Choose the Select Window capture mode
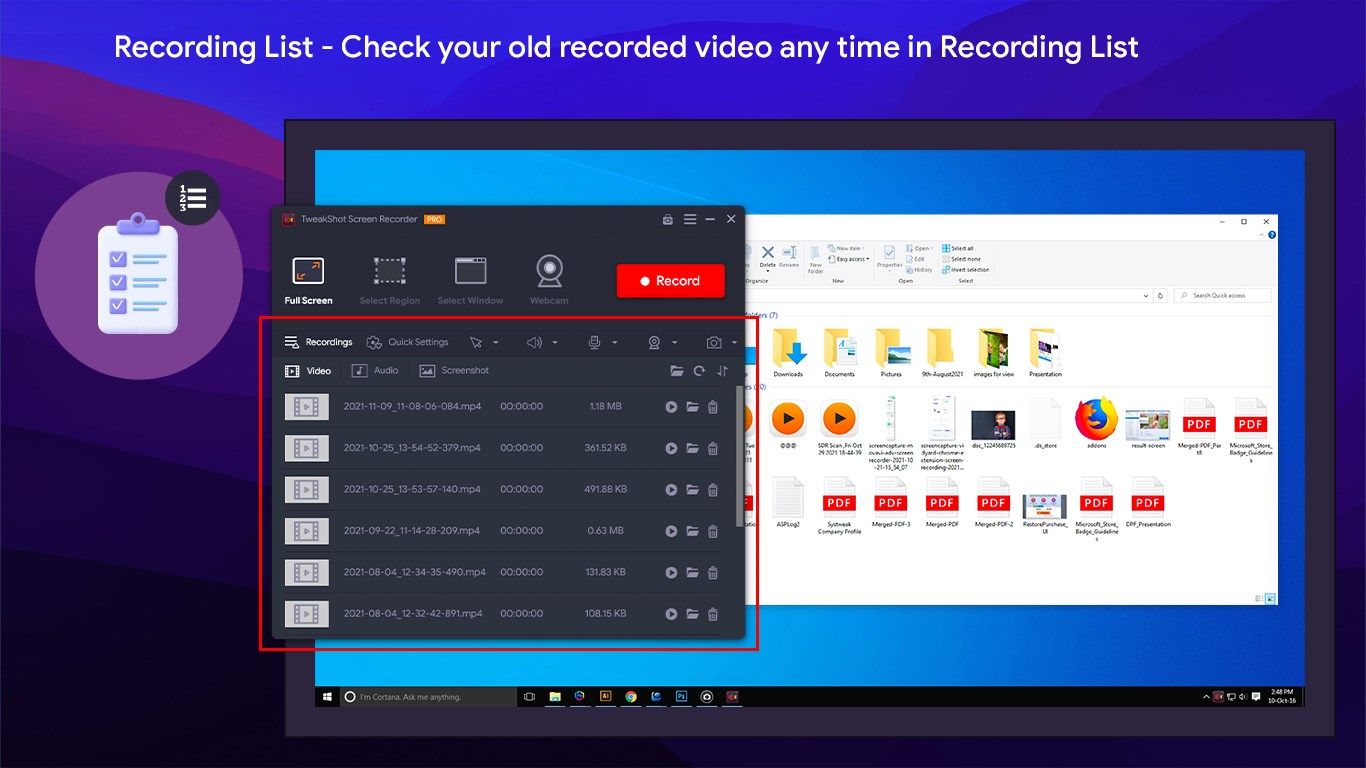Viewport: 1366px width, 768px height. pyautogui.click(x=470, y=281)
